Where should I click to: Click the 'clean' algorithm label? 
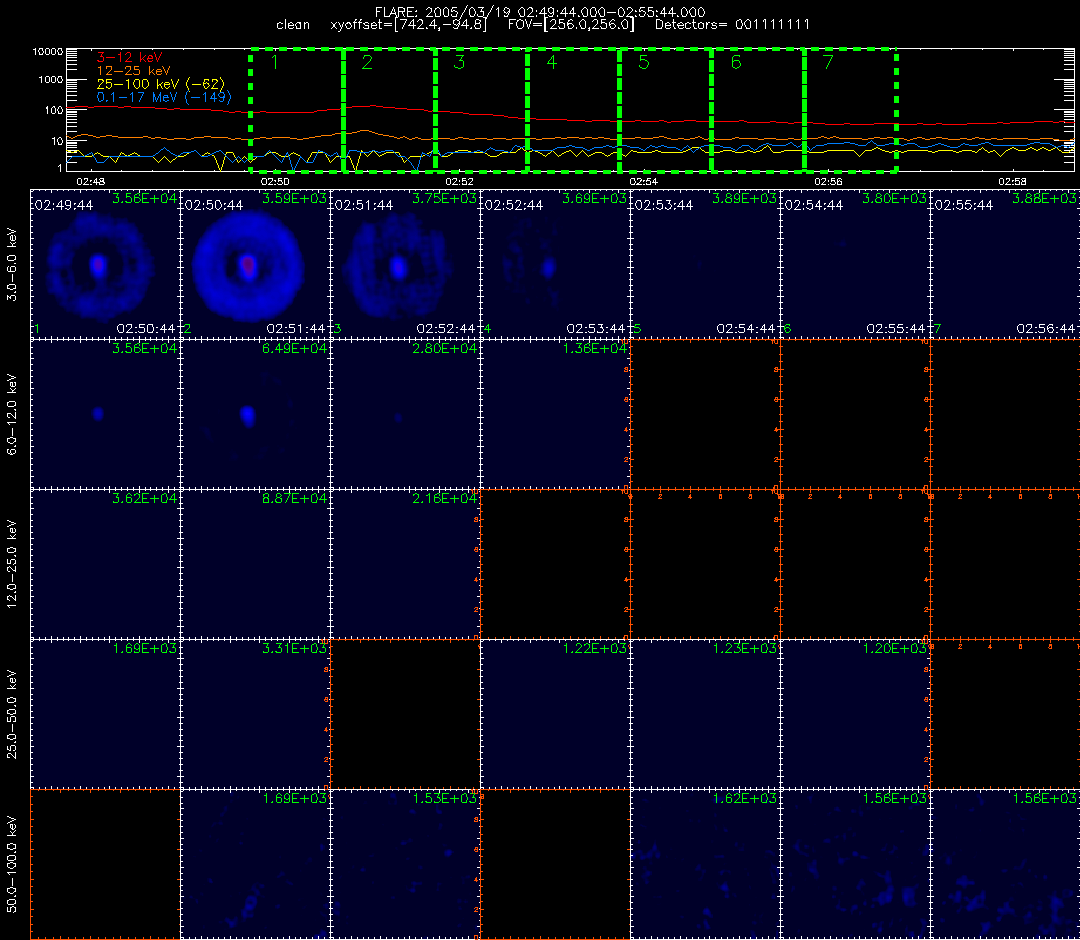293,25
